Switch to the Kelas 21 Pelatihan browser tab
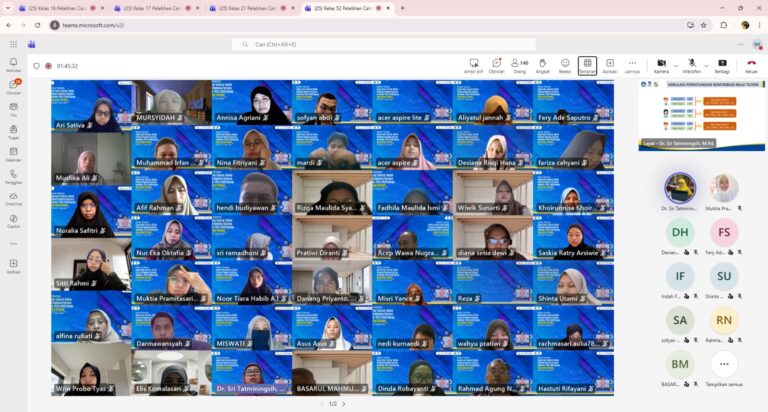Image resolution: width=768 pixels, height=412 pixels. (x=248, y=8)
